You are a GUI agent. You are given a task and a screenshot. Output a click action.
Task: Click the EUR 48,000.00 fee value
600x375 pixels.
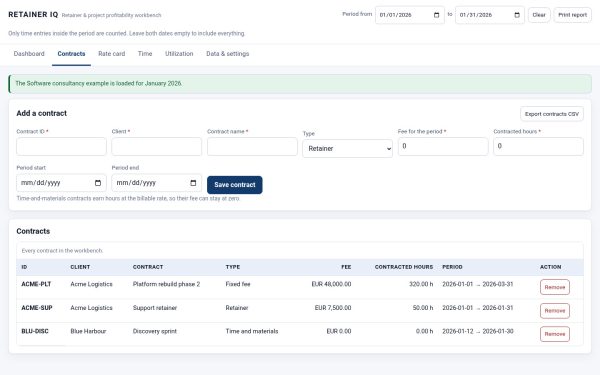(x=331, y=284)
